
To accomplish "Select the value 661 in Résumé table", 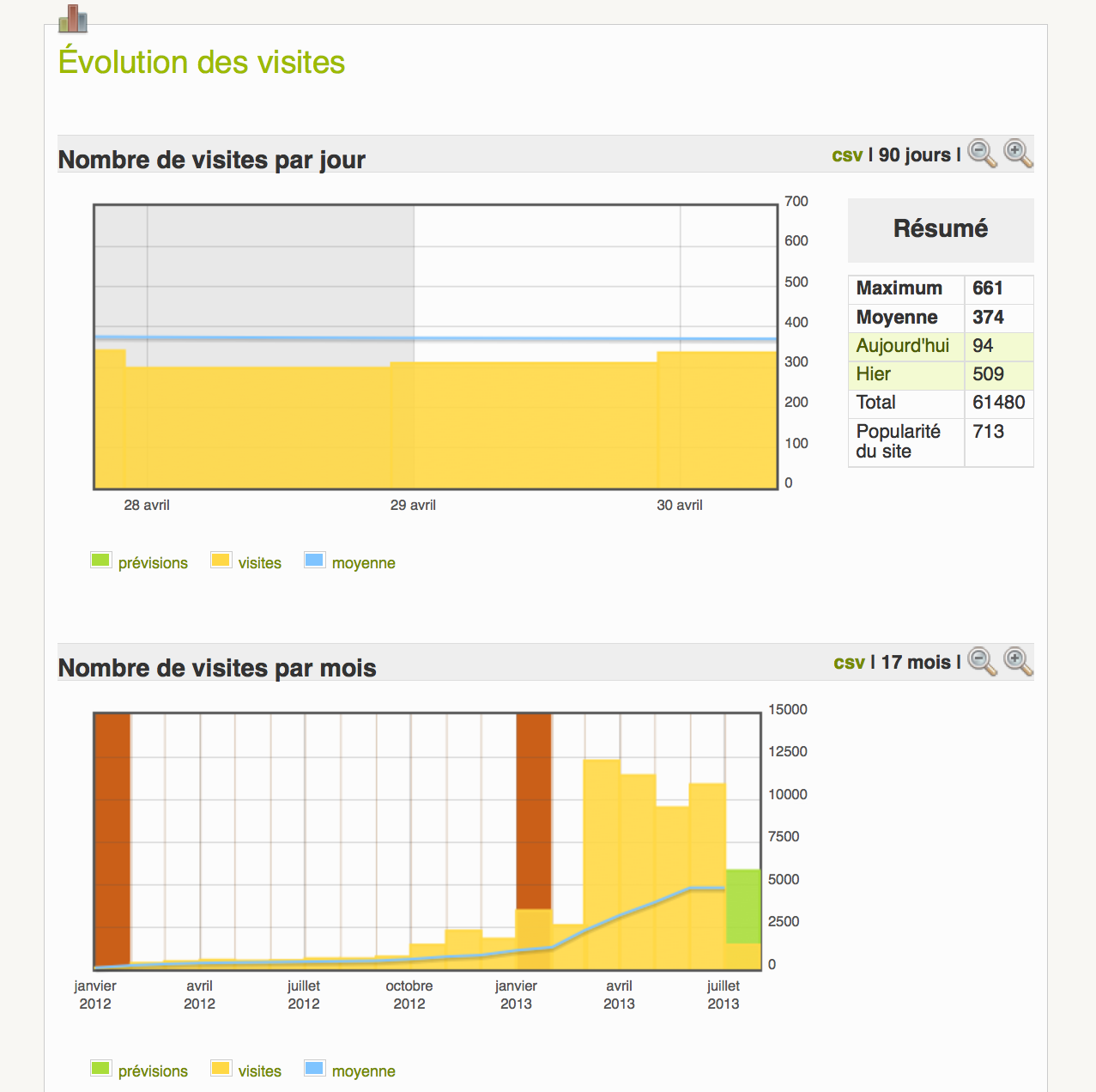I will click(988, 288).
